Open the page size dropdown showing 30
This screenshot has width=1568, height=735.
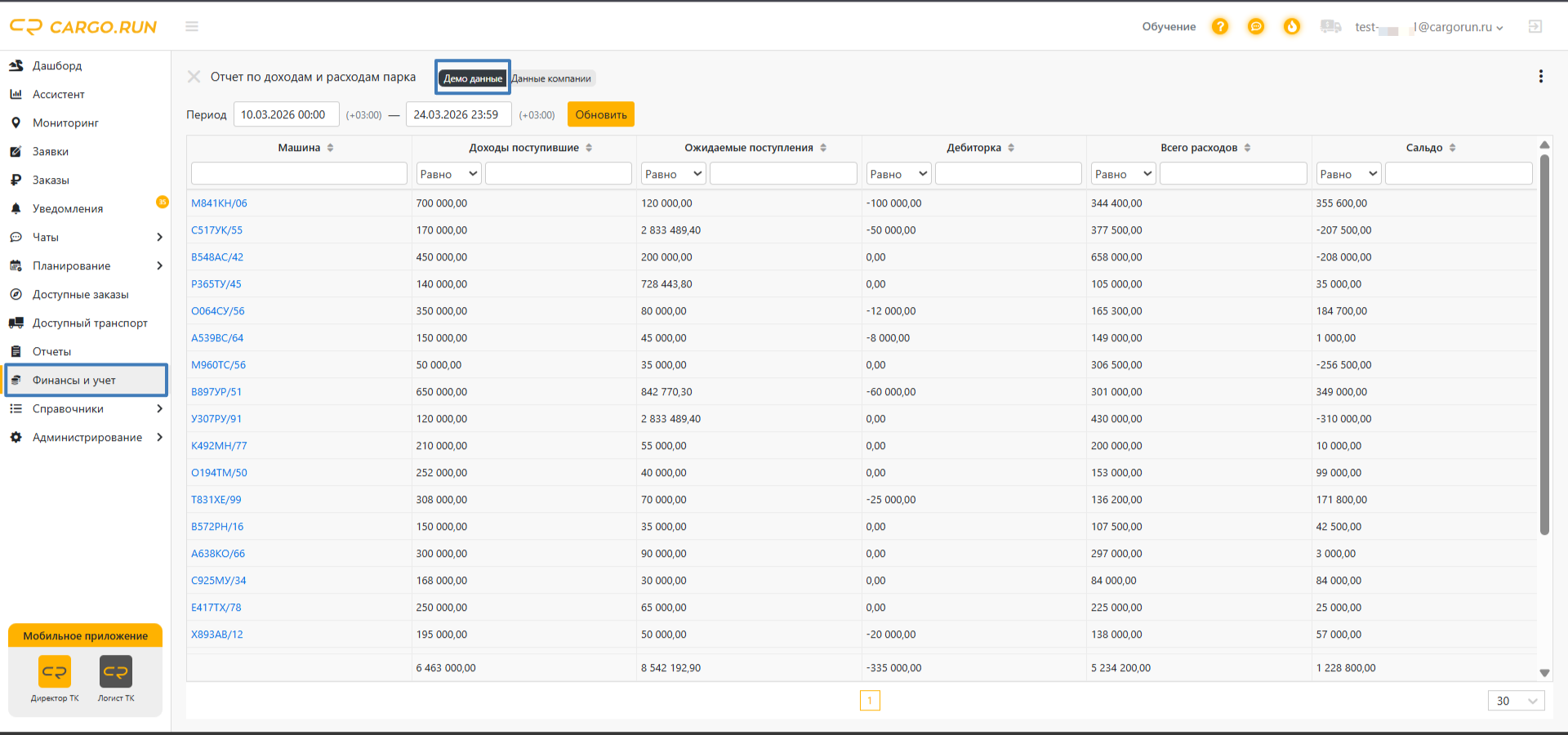coord(1516,701)
